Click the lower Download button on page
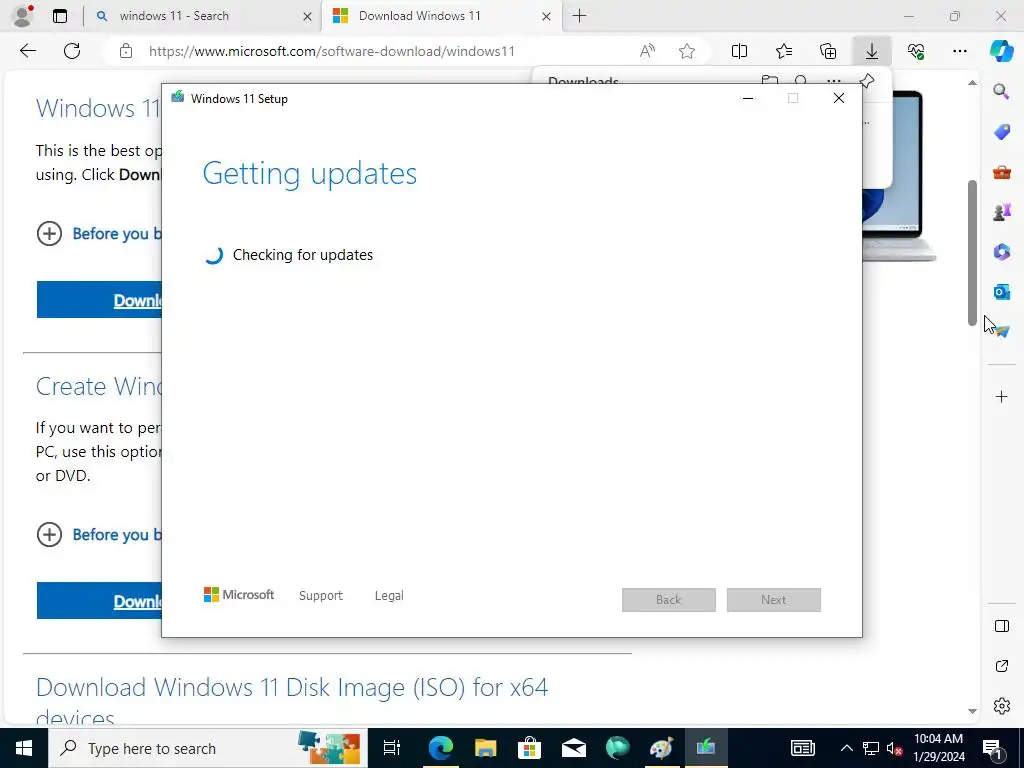 (x=99, y=601)
